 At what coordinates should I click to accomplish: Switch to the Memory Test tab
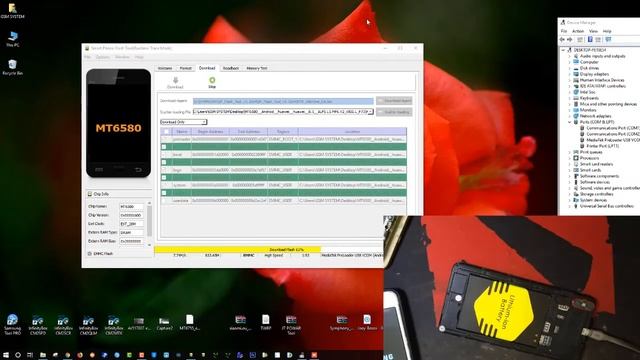pyautogui.click(x=257, y=68)
